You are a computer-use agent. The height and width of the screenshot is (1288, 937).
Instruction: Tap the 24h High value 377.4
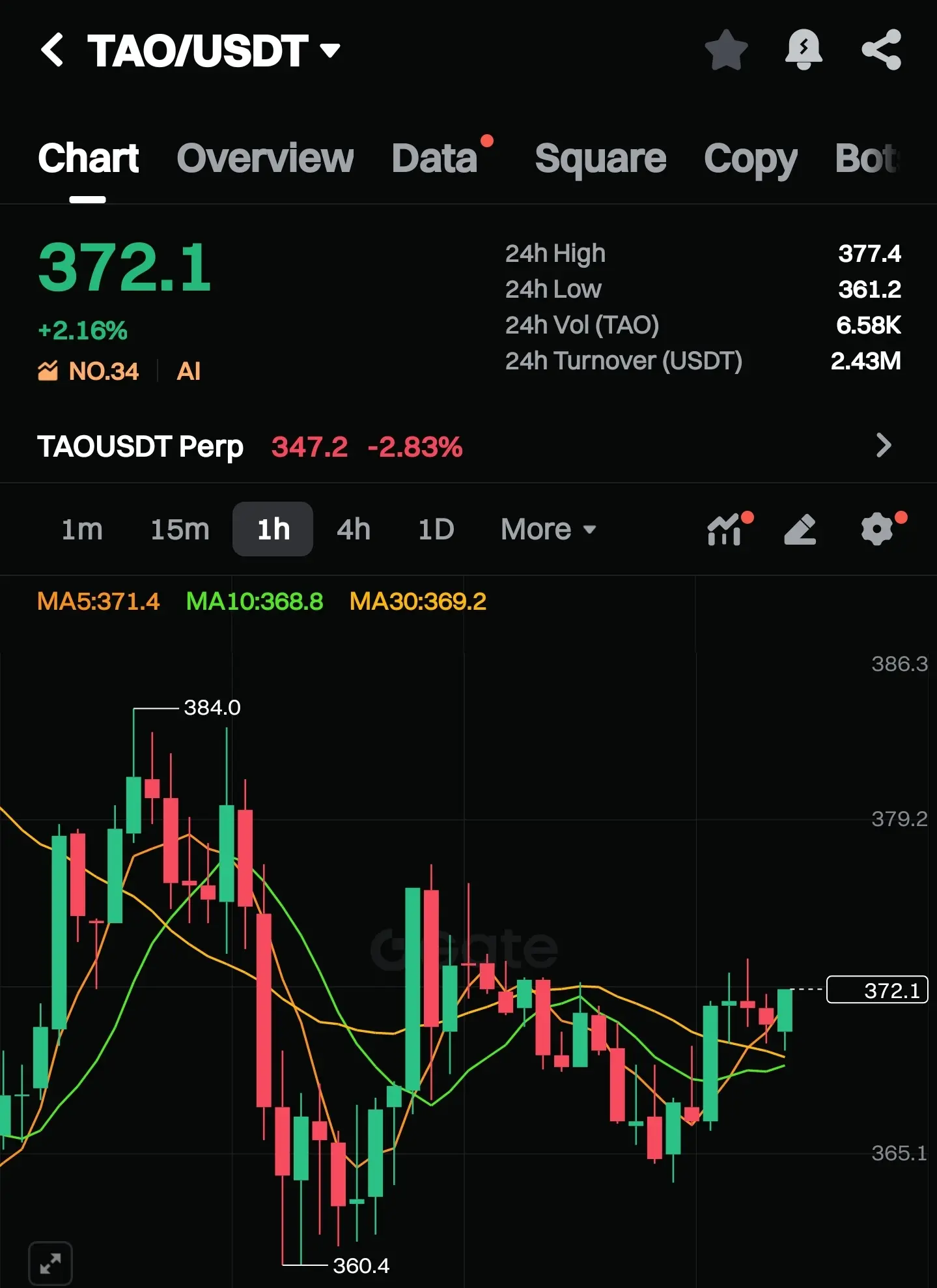869,253
